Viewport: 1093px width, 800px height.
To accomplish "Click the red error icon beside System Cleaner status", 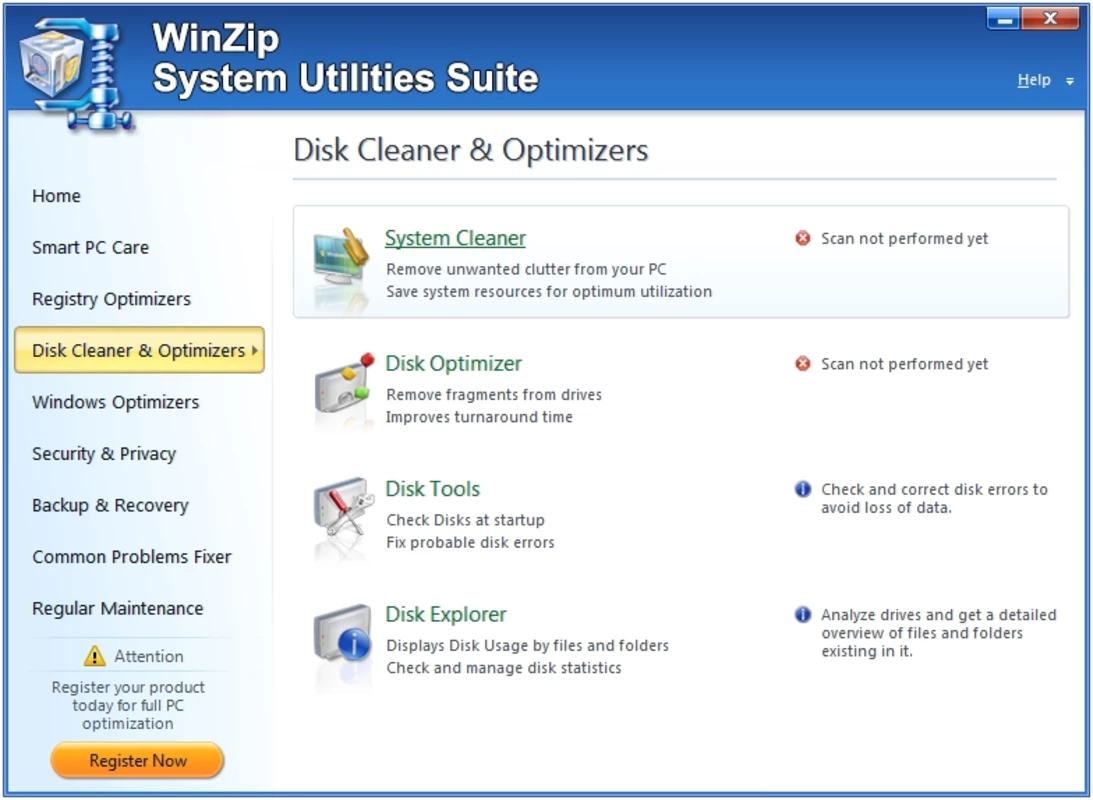I will tap(803, 238).
